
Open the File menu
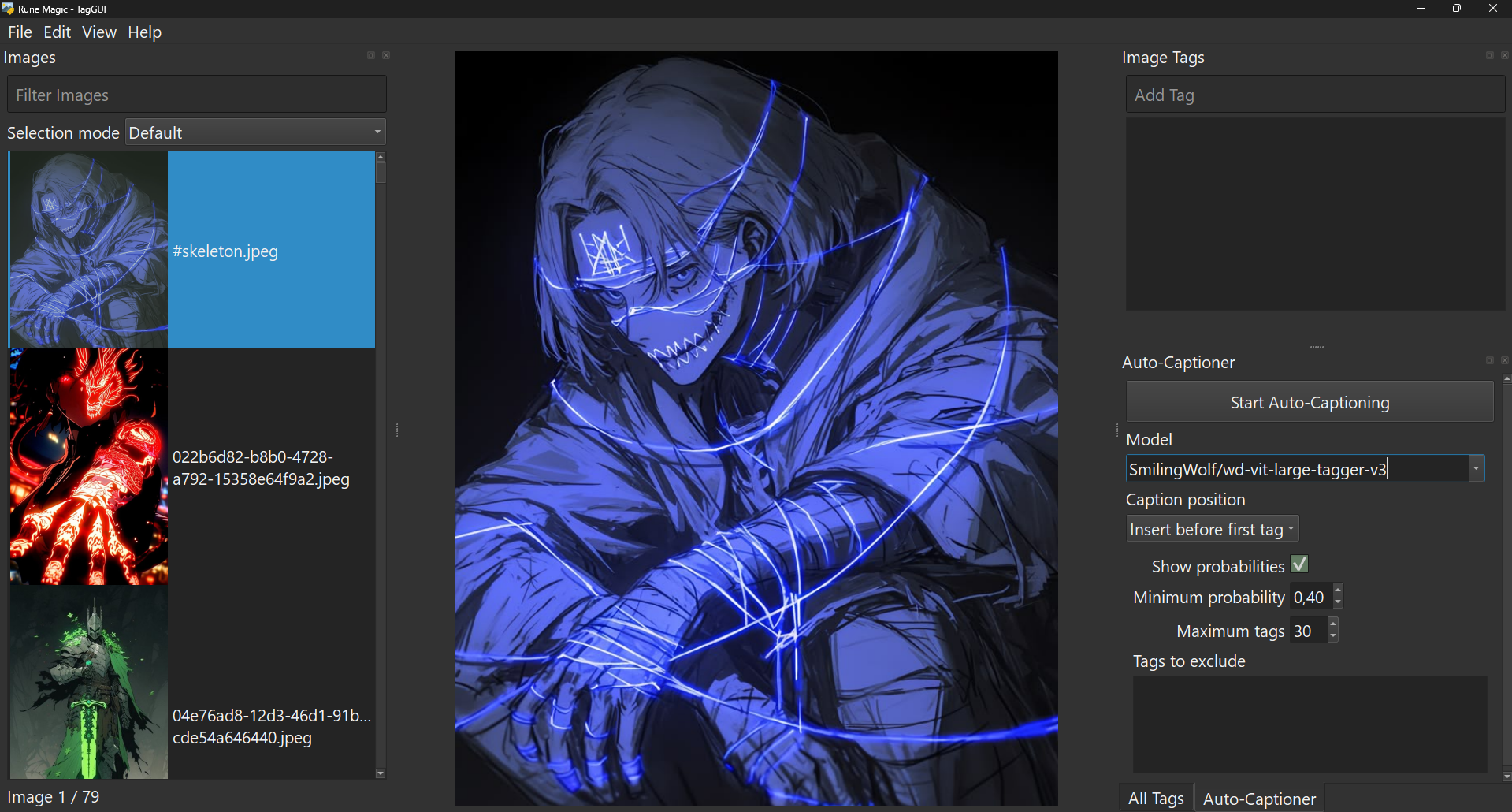[20, 32]
